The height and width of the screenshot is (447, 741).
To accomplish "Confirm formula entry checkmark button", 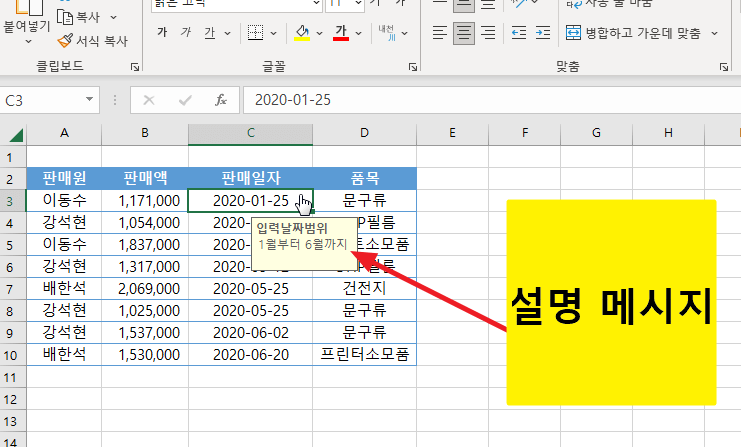I will point(185,100).
